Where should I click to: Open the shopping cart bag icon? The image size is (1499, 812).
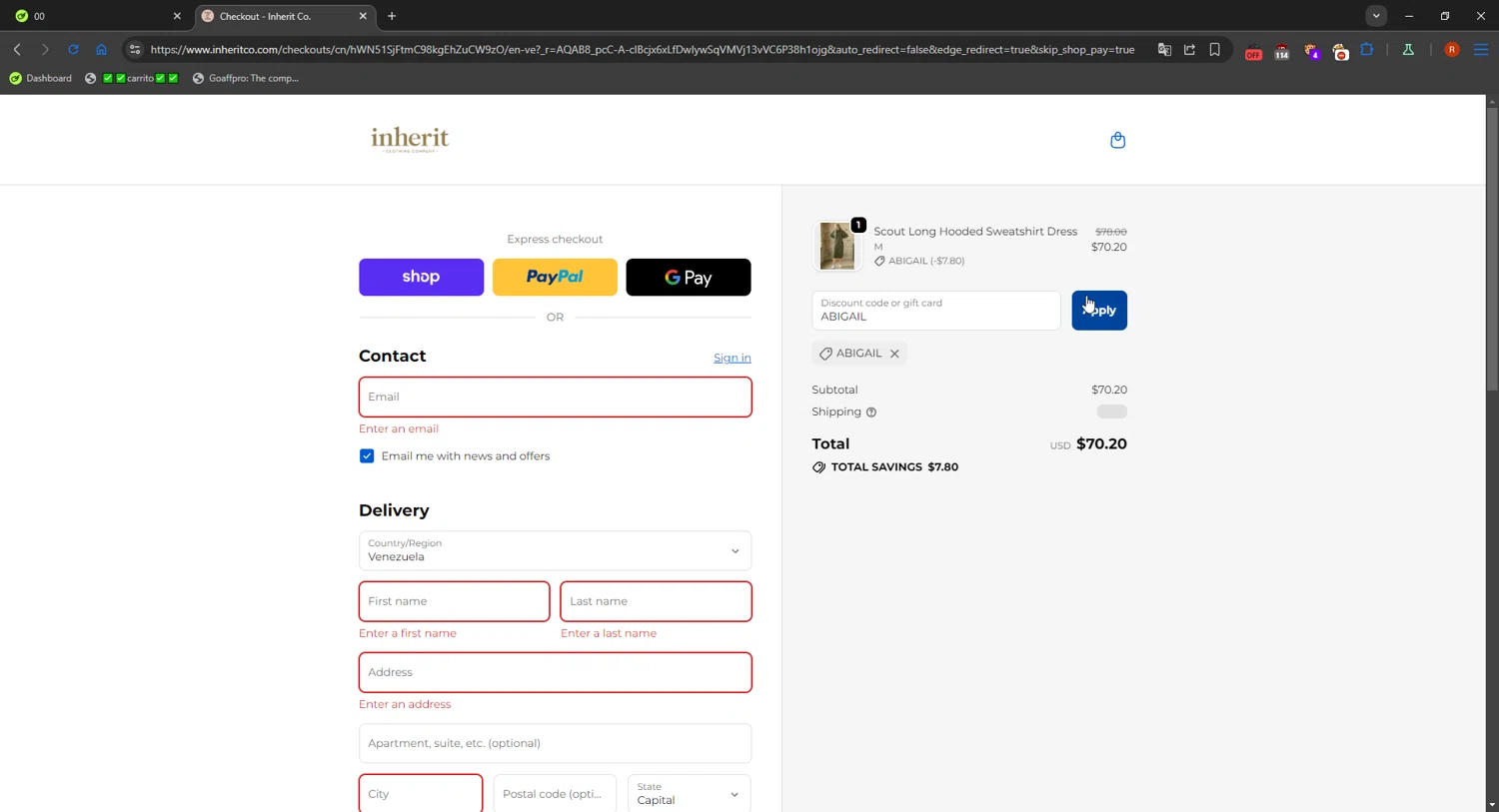click(x=1118, y=140)
